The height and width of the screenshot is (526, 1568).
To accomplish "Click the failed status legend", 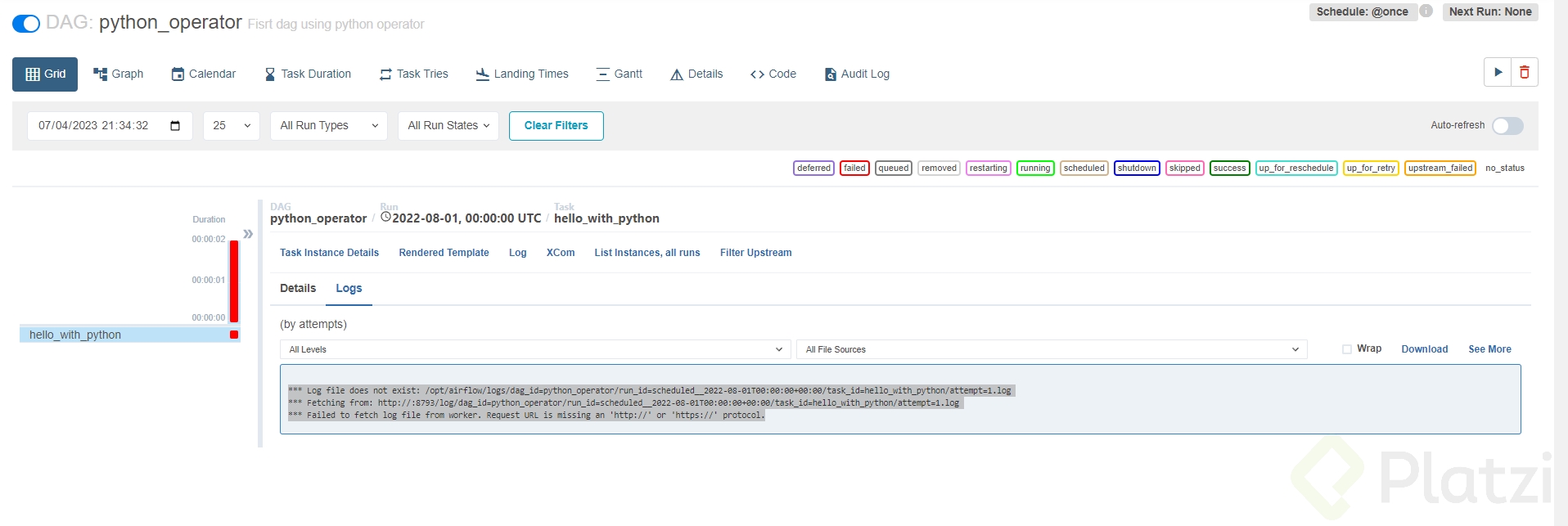I will click(x=854, y=169).
